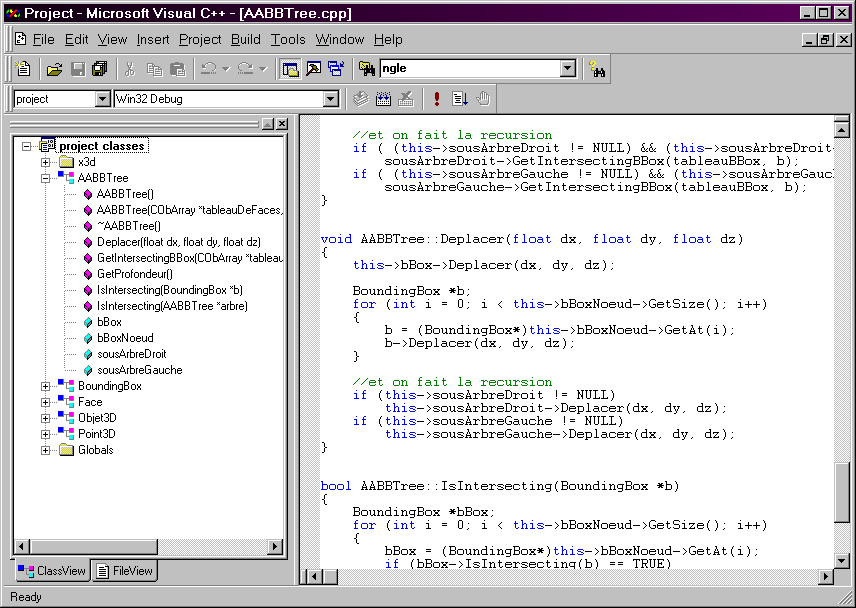Click the Window List toolbar icon
856x608 pixels.
[335, 69]
